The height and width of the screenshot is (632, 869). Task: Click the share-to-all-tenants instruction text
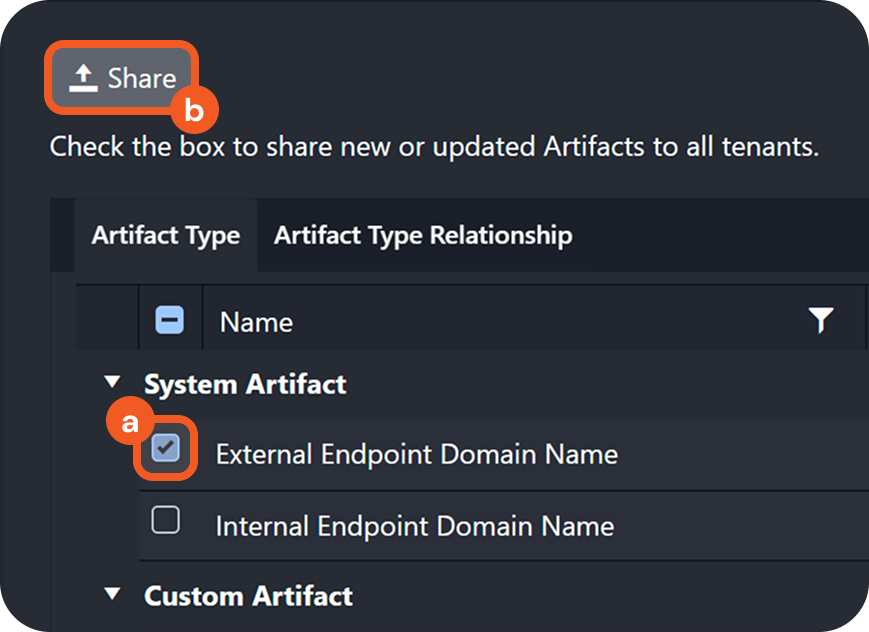tap(434, 148)
